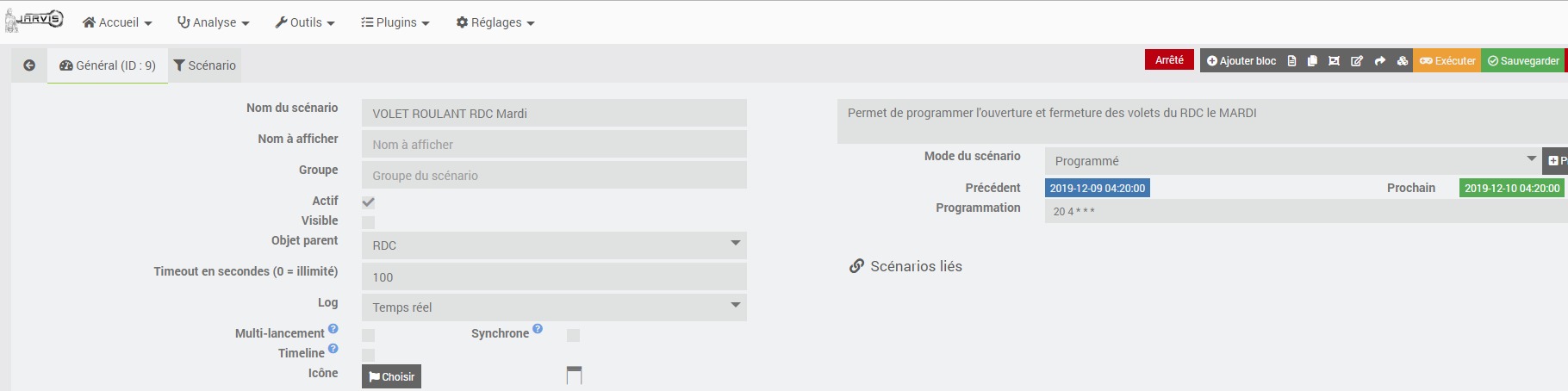Click Choisir to pick an icon

[391, 376]
